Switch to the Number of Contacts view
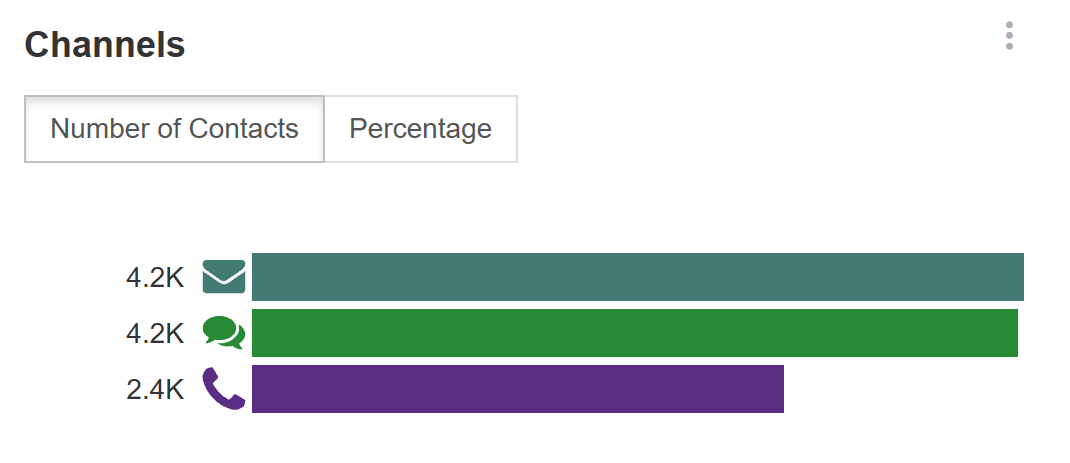The image size is (1070, 463). [174, 129]
